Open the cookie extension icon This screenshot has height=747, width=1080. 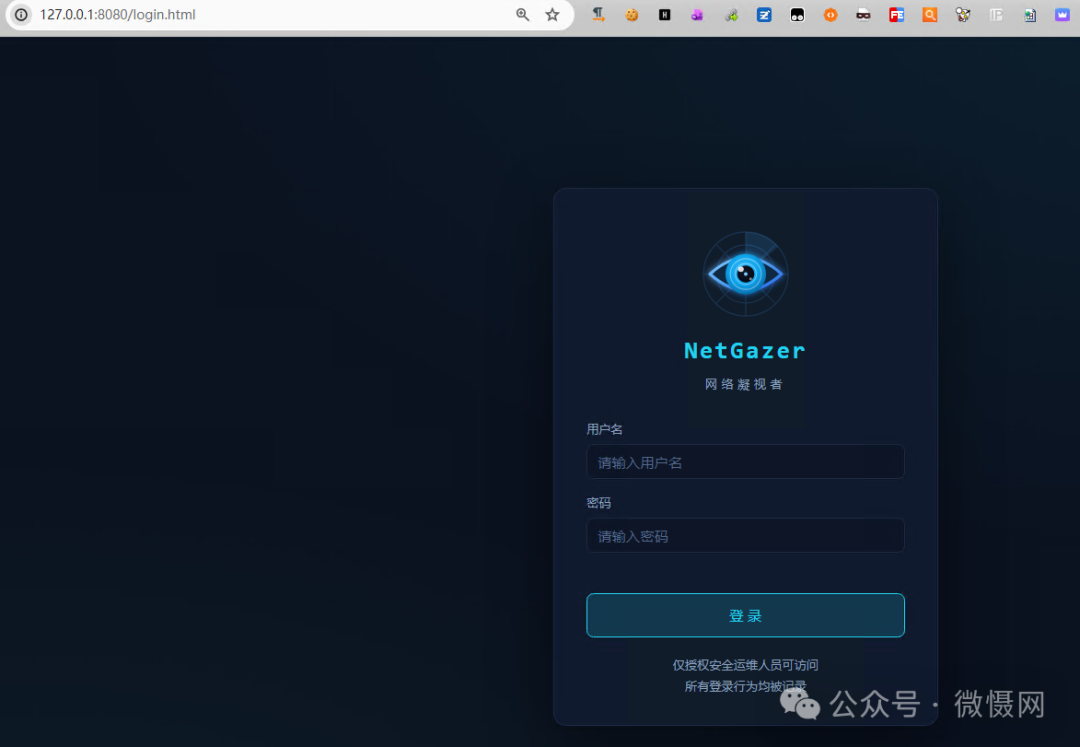pyautogui.click(x=632, y=14)
